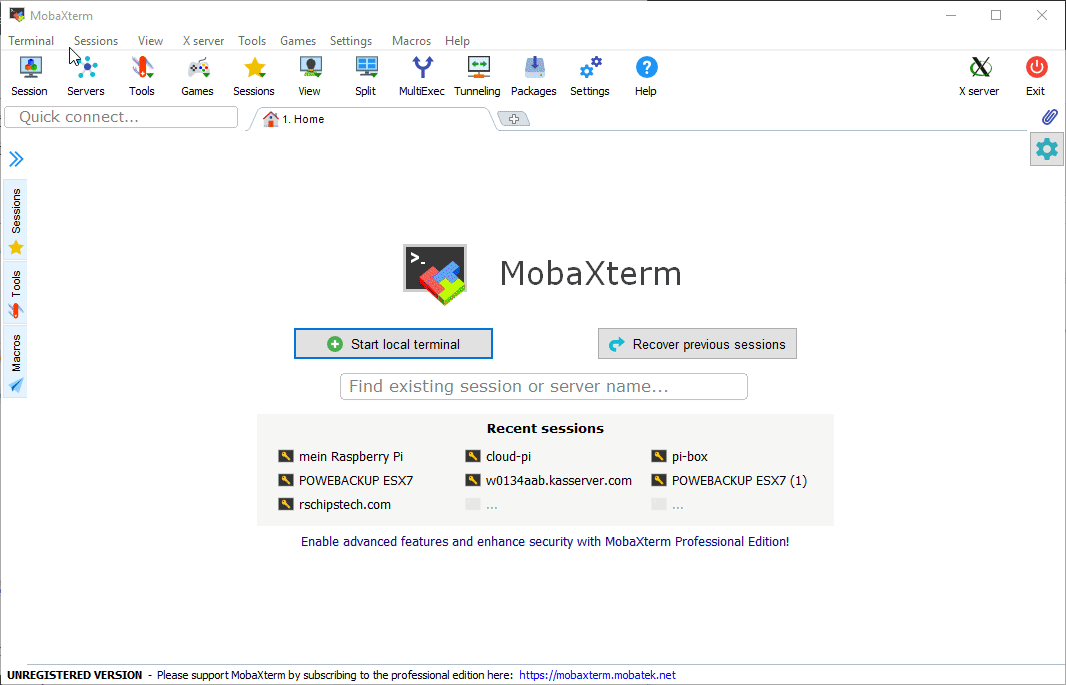Select the 1. Home tab
This screenshot has height=685, width=1066.
(x=371, y=119)
